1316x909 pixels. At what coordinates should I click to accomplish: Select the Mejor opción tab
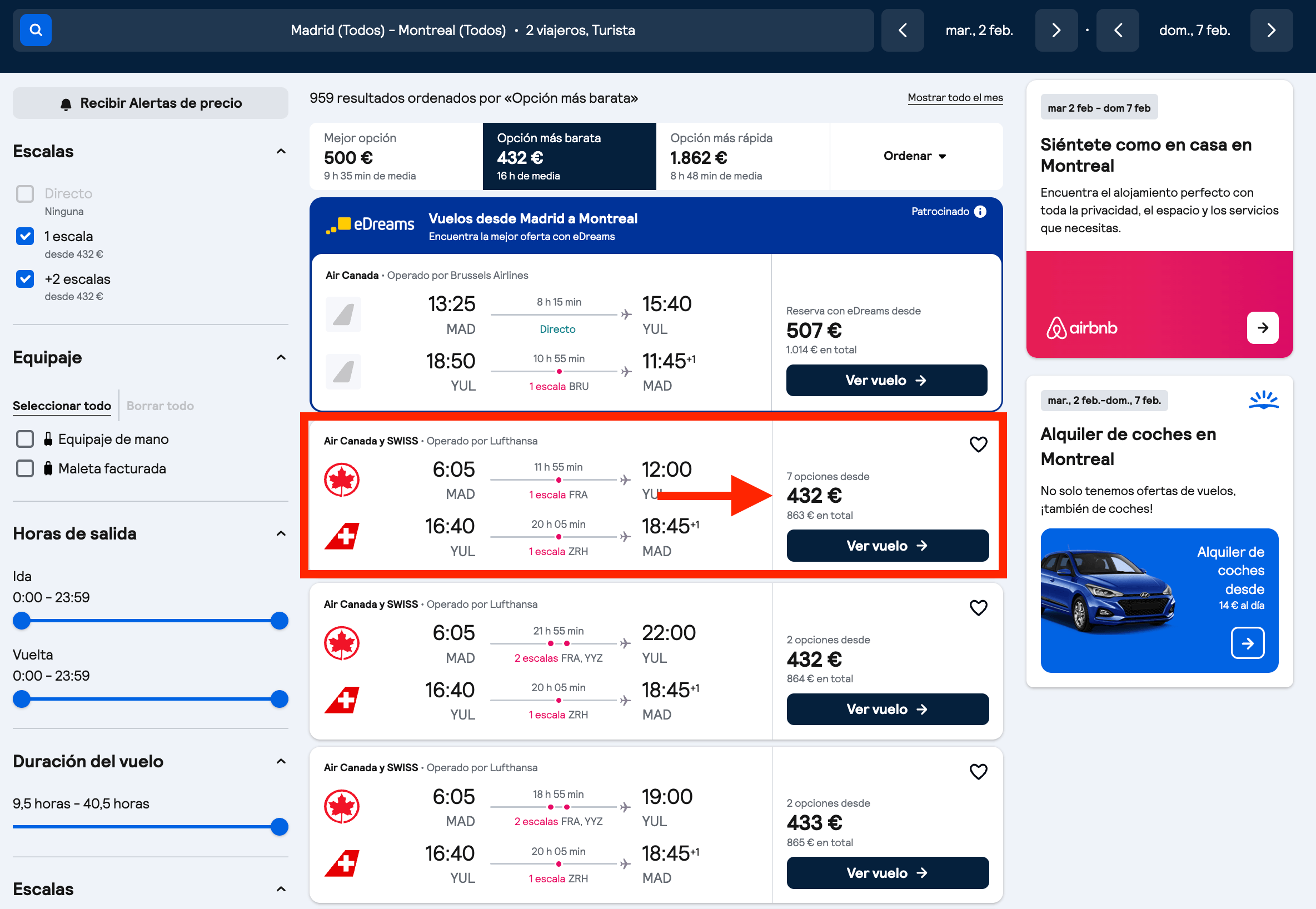click(396, 156)
